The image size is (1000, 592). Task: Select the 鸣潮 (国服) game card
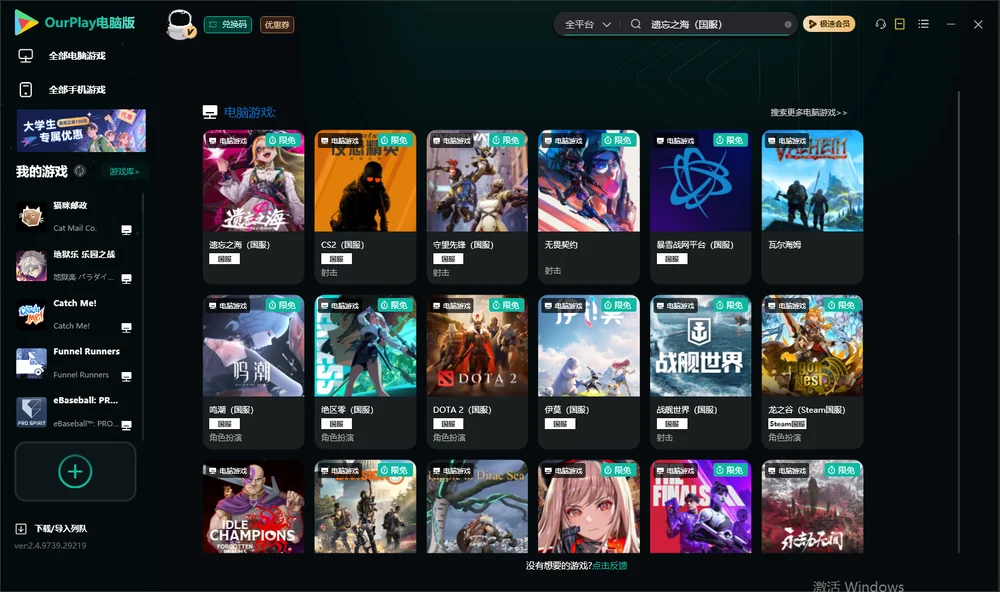click(253, 372)
